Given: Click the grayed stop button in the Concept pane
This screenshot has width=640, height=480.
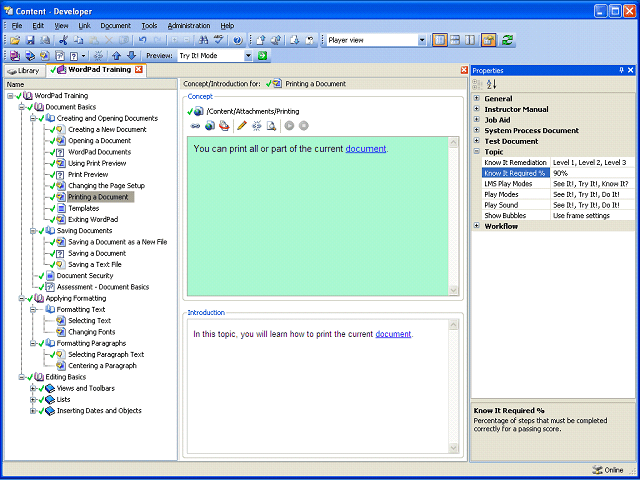Looking at the screenshot, I should 303,126.
